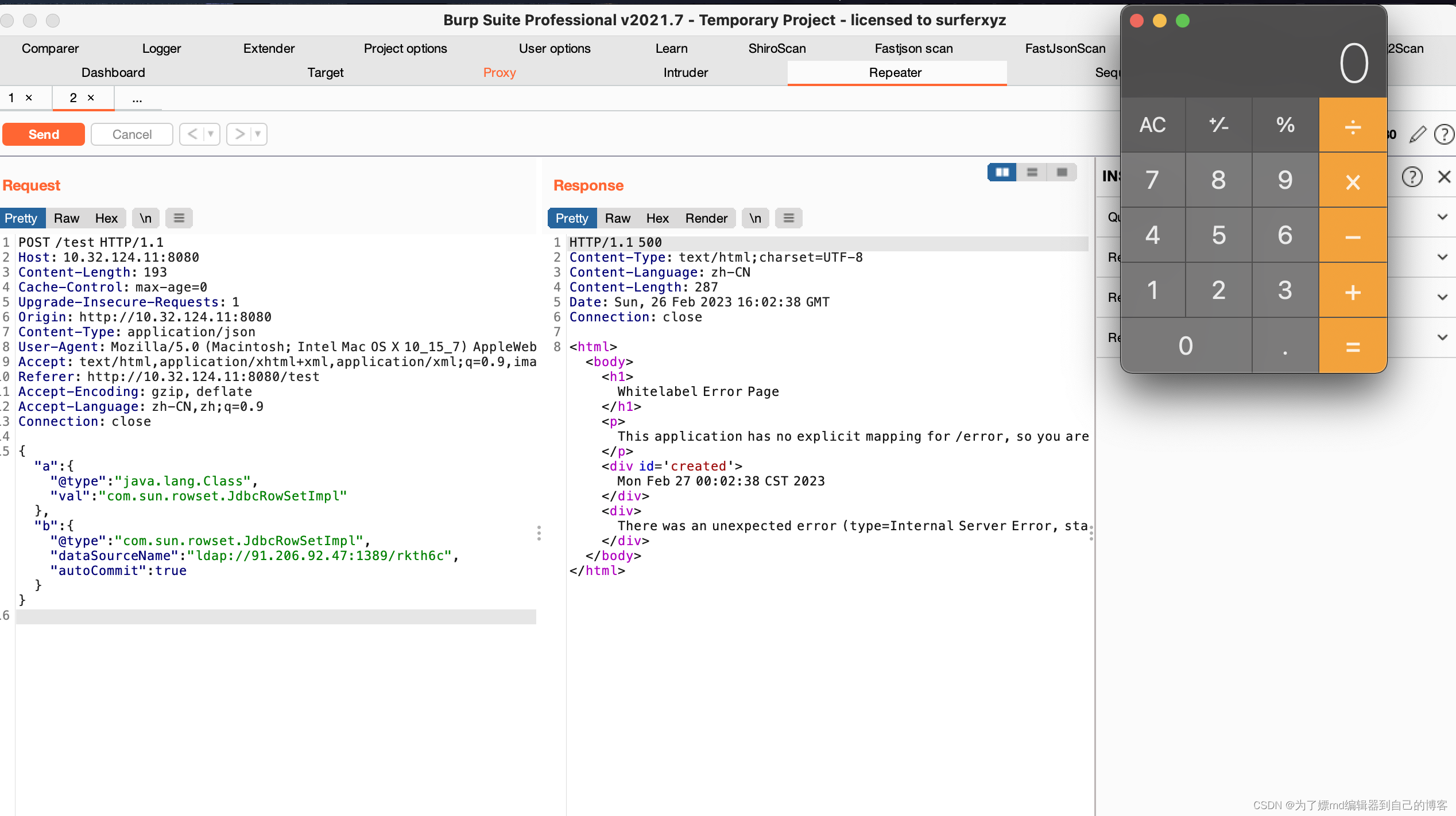Choose combined single-panel layout icon
Image resolution: width=1456 pixels, height=816 pixels.
(1062, 172)
